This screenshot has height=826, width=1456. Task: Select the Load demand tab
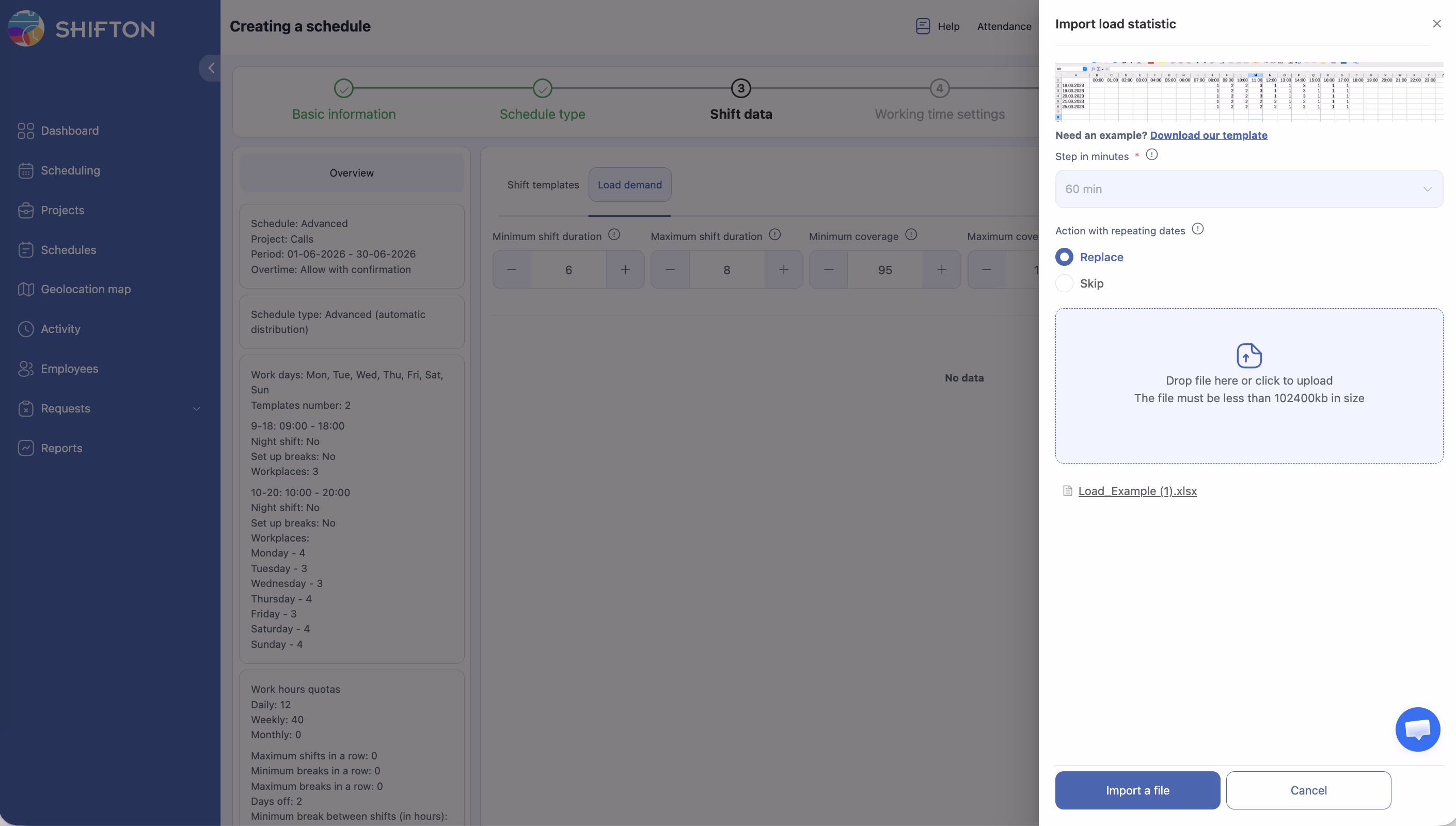pos(629,185)
